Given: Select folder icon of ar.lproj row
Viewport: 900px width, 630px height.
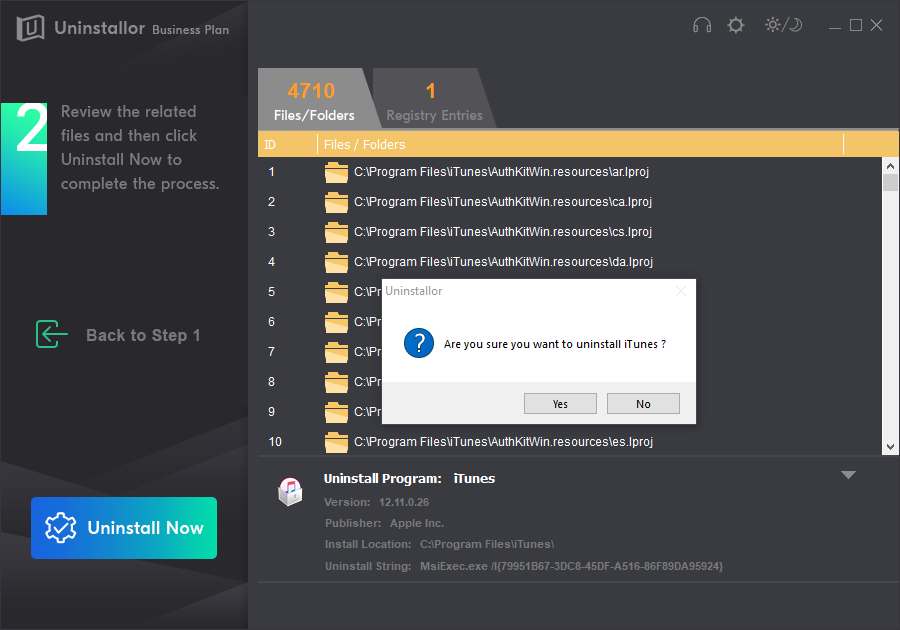Looking at the screenshot, I should click(x=336, y=172).
